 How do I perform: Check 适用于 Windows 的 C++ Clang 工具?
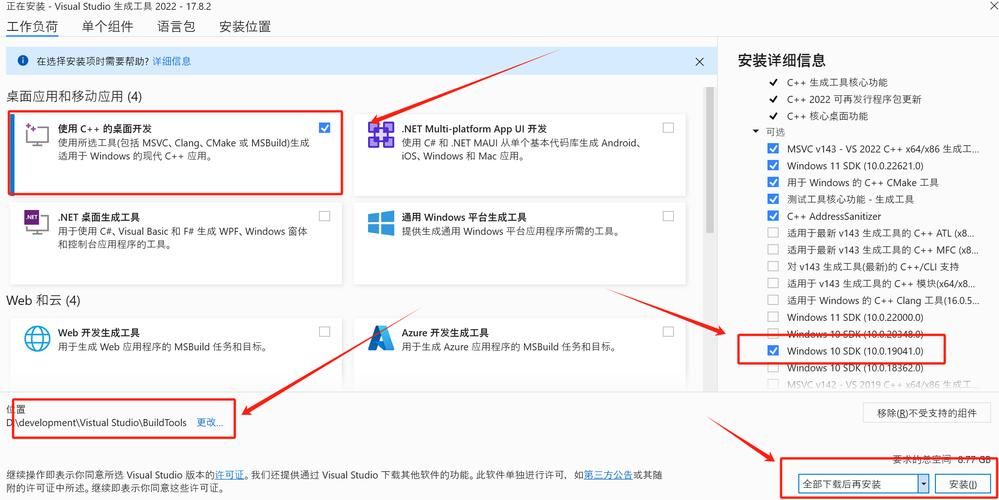[x=773, y=300]
